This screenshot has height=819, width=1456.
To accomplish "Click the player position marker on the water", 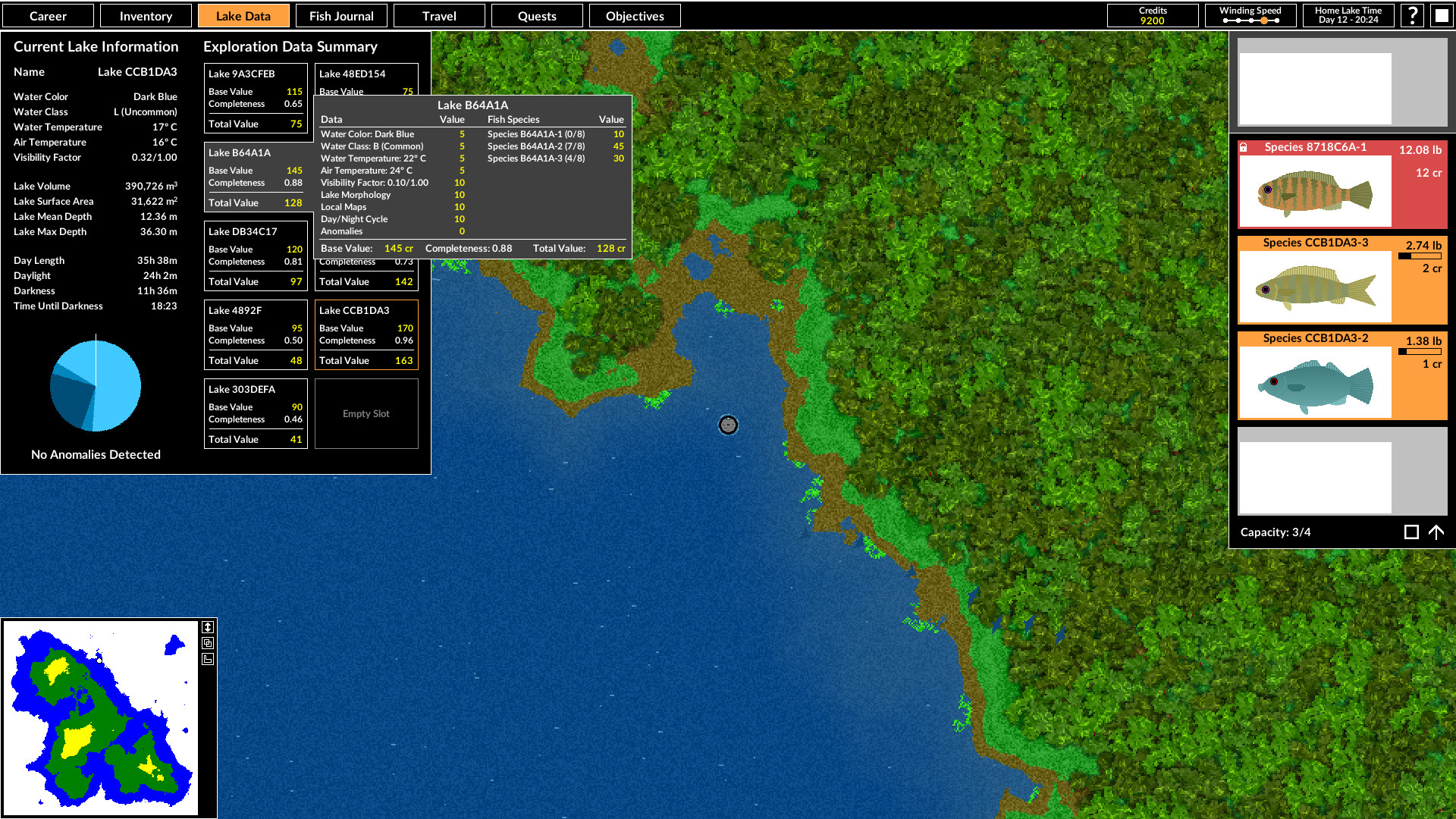I will coord(727,425).
